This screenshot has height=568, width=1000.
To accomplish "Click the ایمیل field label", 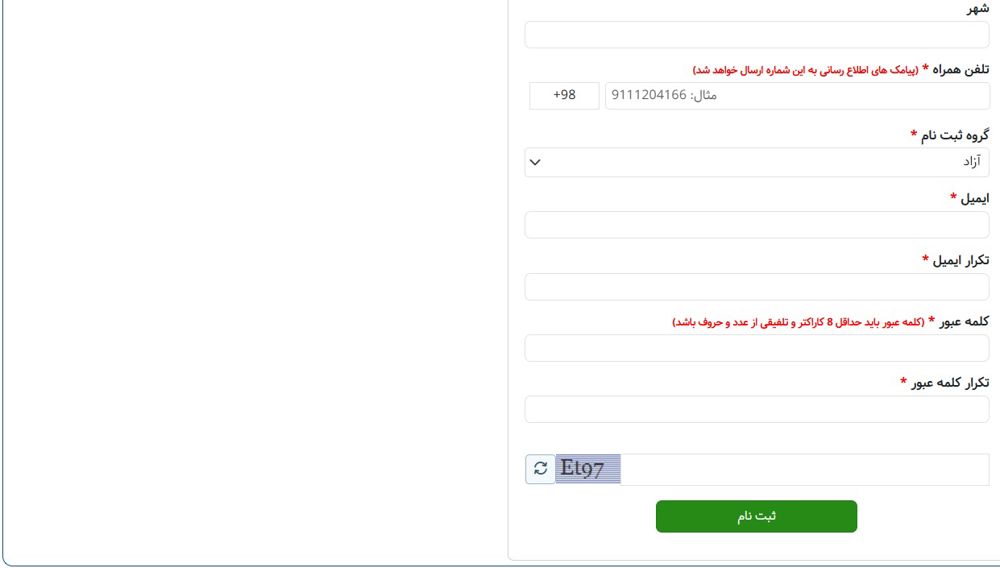I will click(974, 199).
